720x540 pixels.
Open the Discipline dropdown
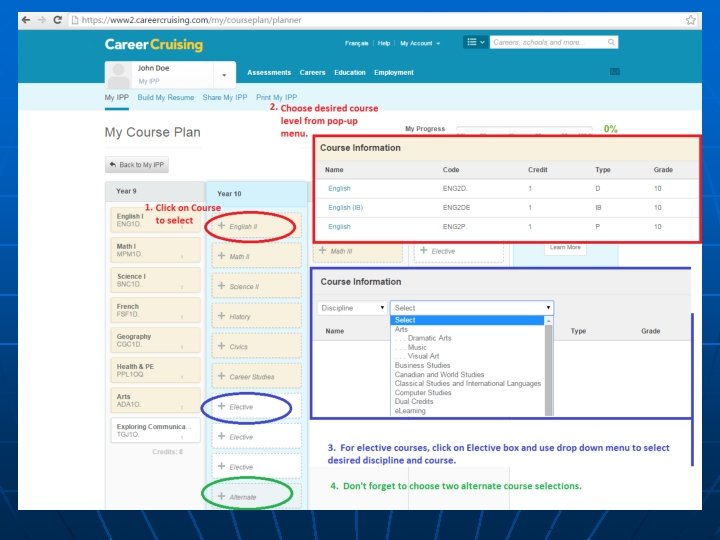352,308
